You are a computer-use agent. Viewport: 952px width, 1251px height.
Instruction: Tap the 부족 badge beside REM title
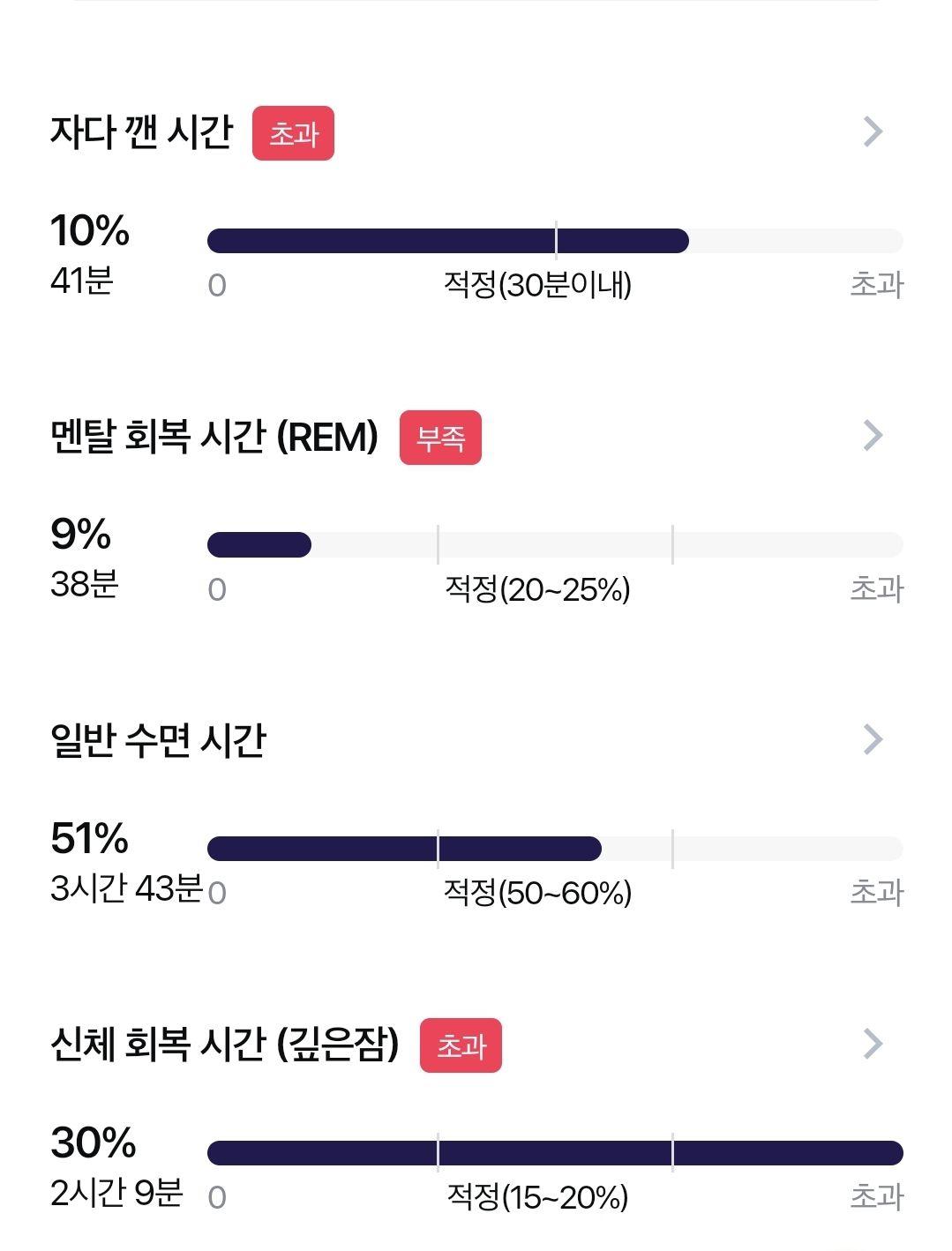pyautogui.click(x=440, y=438)
